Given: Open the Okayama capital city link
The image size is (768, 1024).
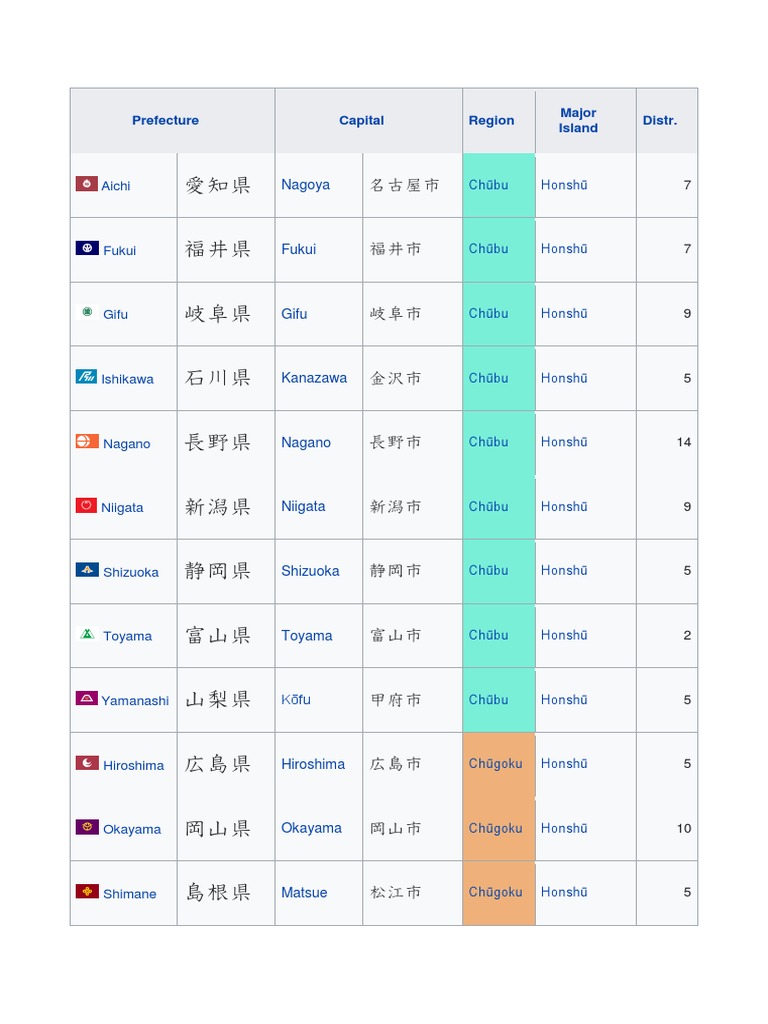Looking at the screenshot, I should pyautogui.click(x=311, y=828).
